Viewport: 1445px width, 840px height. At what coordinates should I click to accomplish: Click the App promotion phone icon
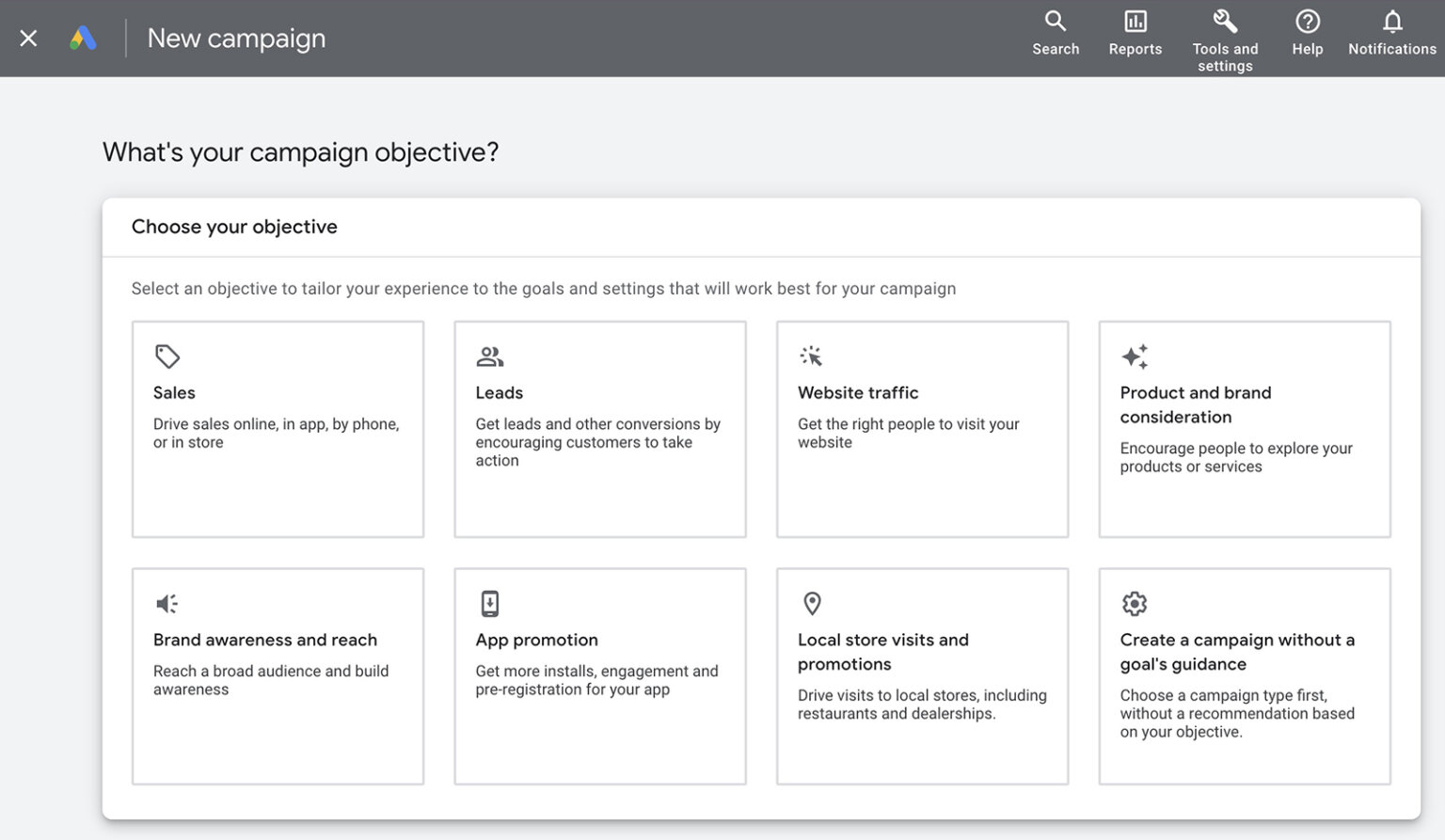click(490, 603)
